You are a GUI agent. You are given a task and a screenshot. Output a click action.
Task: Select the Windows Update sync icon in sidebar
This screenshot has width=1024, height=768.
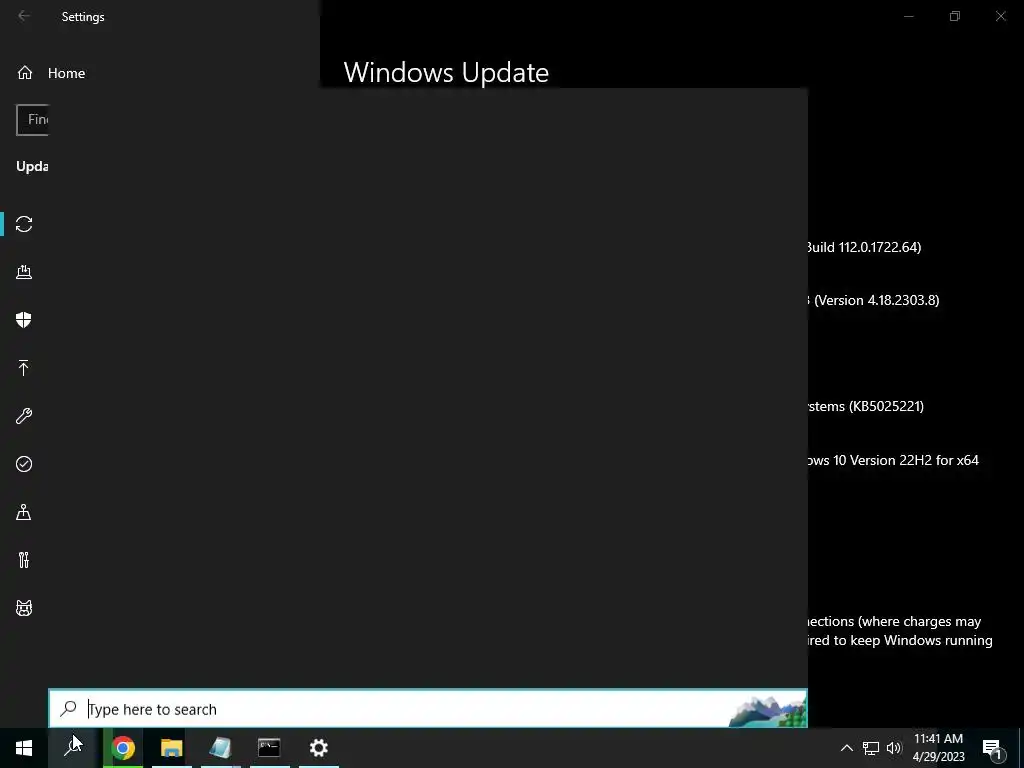[24, 224]
